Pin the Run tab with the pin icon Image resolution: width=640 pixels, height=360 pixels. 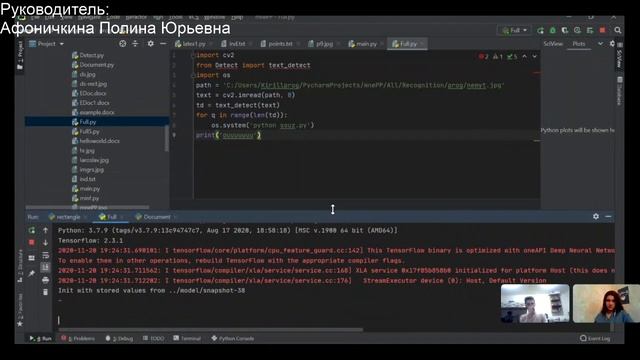click(32, 274)
